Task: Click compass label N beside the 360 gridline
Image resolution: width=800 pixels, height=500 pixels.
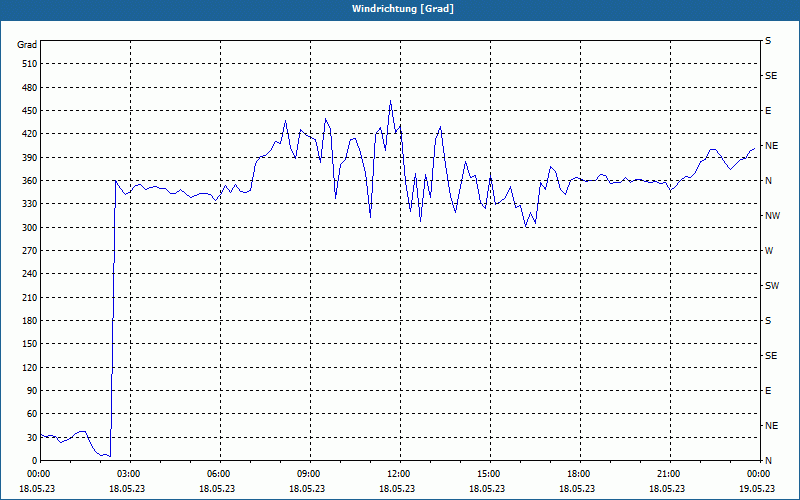Action: (769, 181)
